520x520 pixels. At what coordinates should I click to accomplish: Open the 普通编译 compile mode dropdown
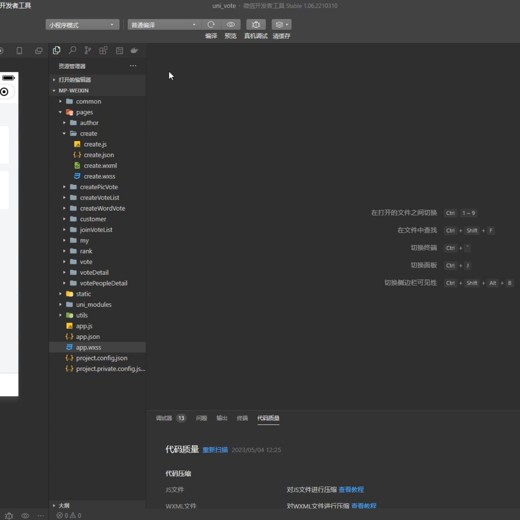(164, 25)
